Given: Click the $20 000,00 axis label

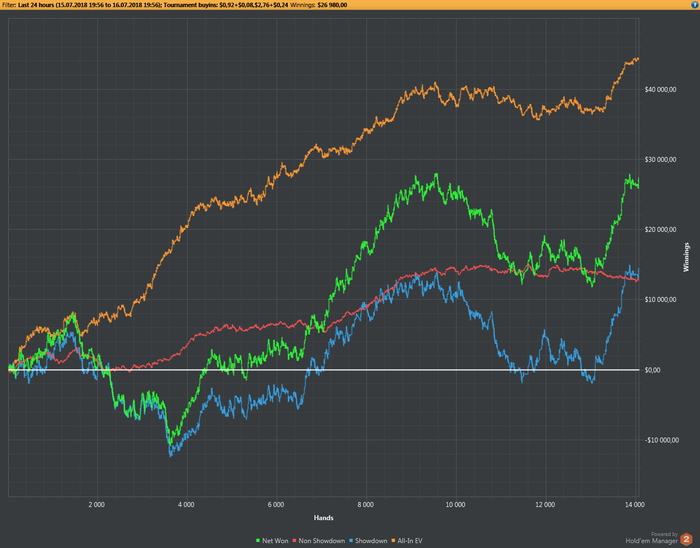Looking at the screenshot, I should (660, 230).
